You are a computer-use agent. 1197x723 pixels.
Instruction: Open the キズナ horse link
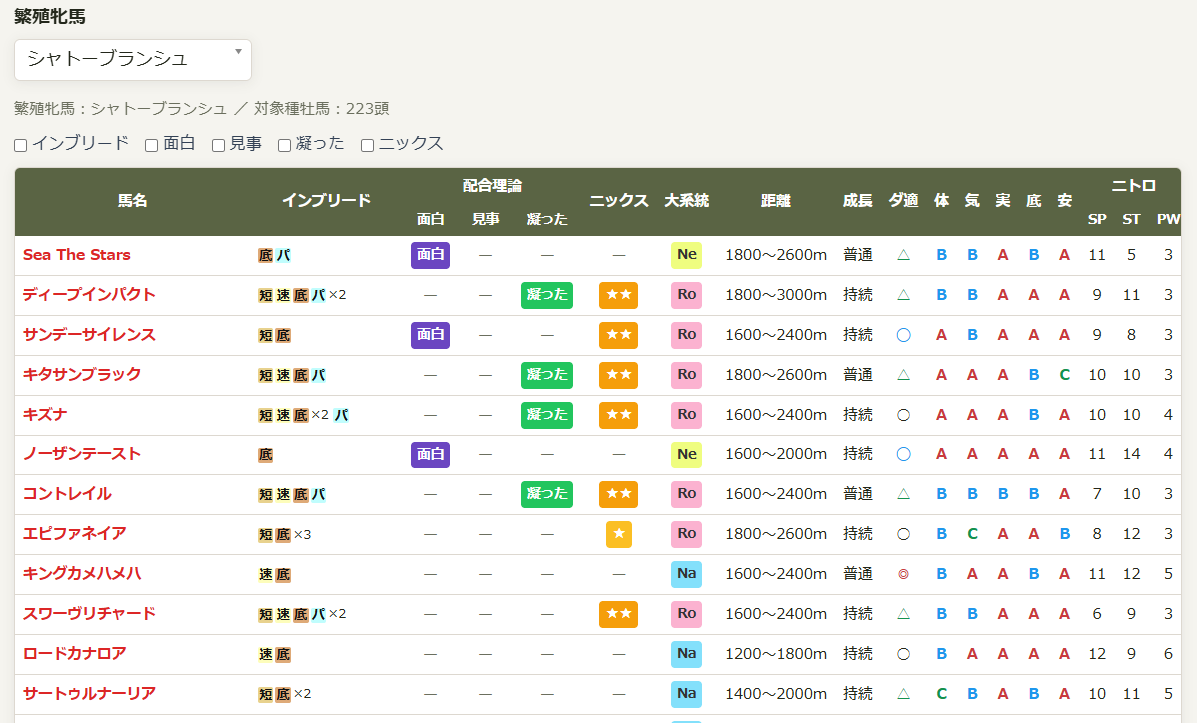(x=45, y=415)
